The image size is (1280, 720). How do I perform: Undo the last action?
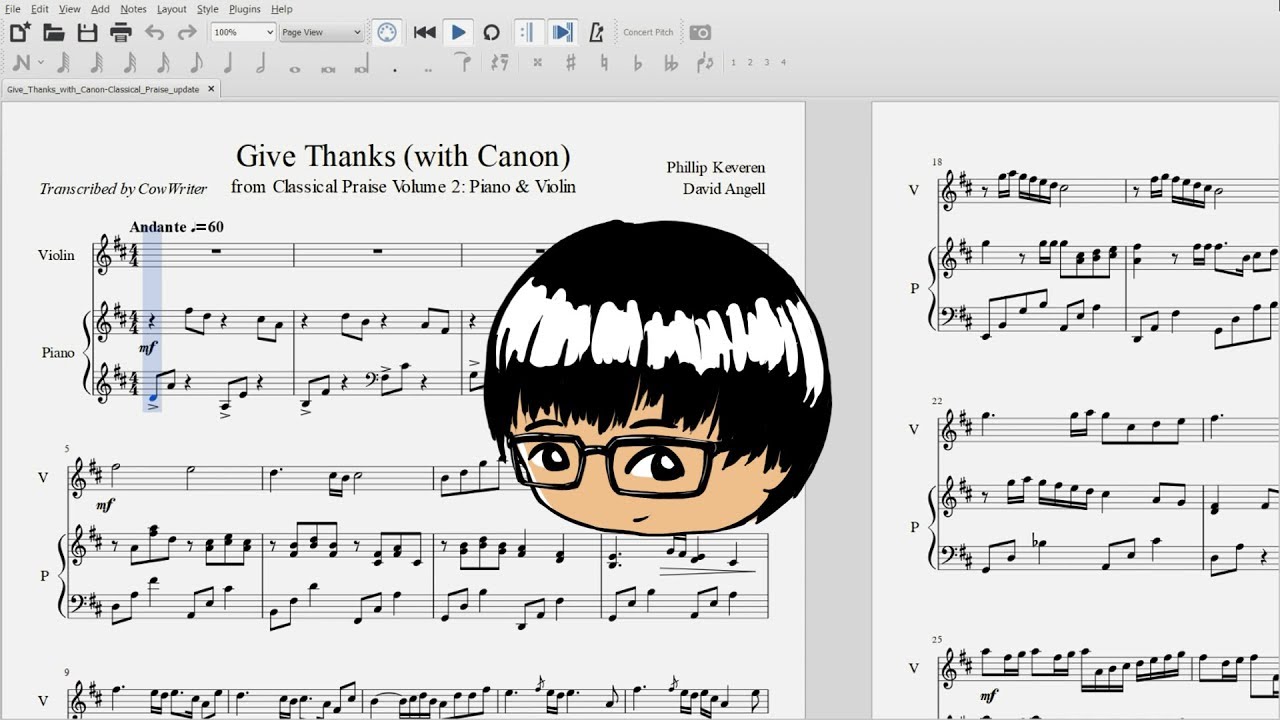point(154,32)
